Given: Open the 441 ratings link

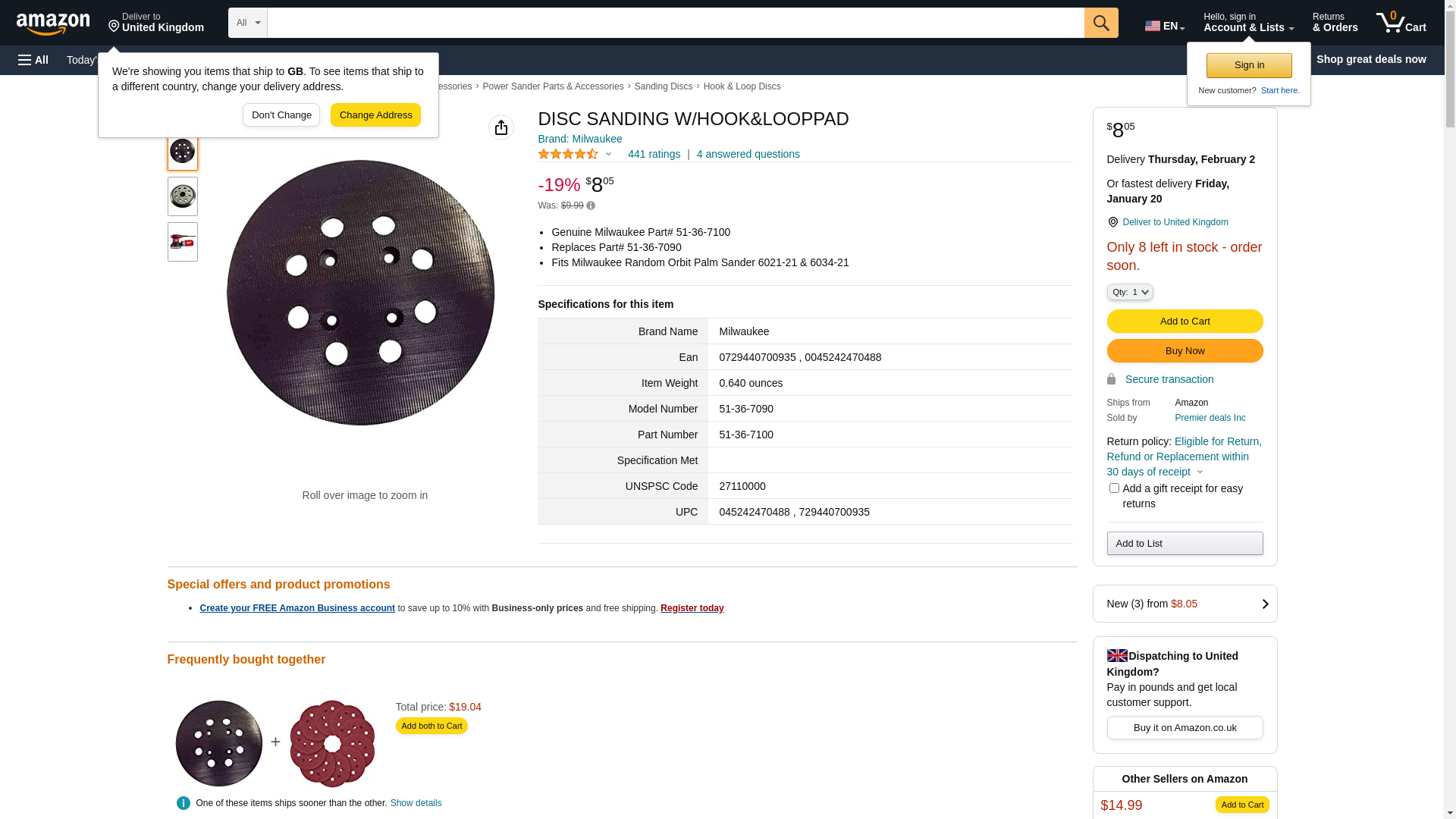Looking at the screenshot, I should point(654,154).
